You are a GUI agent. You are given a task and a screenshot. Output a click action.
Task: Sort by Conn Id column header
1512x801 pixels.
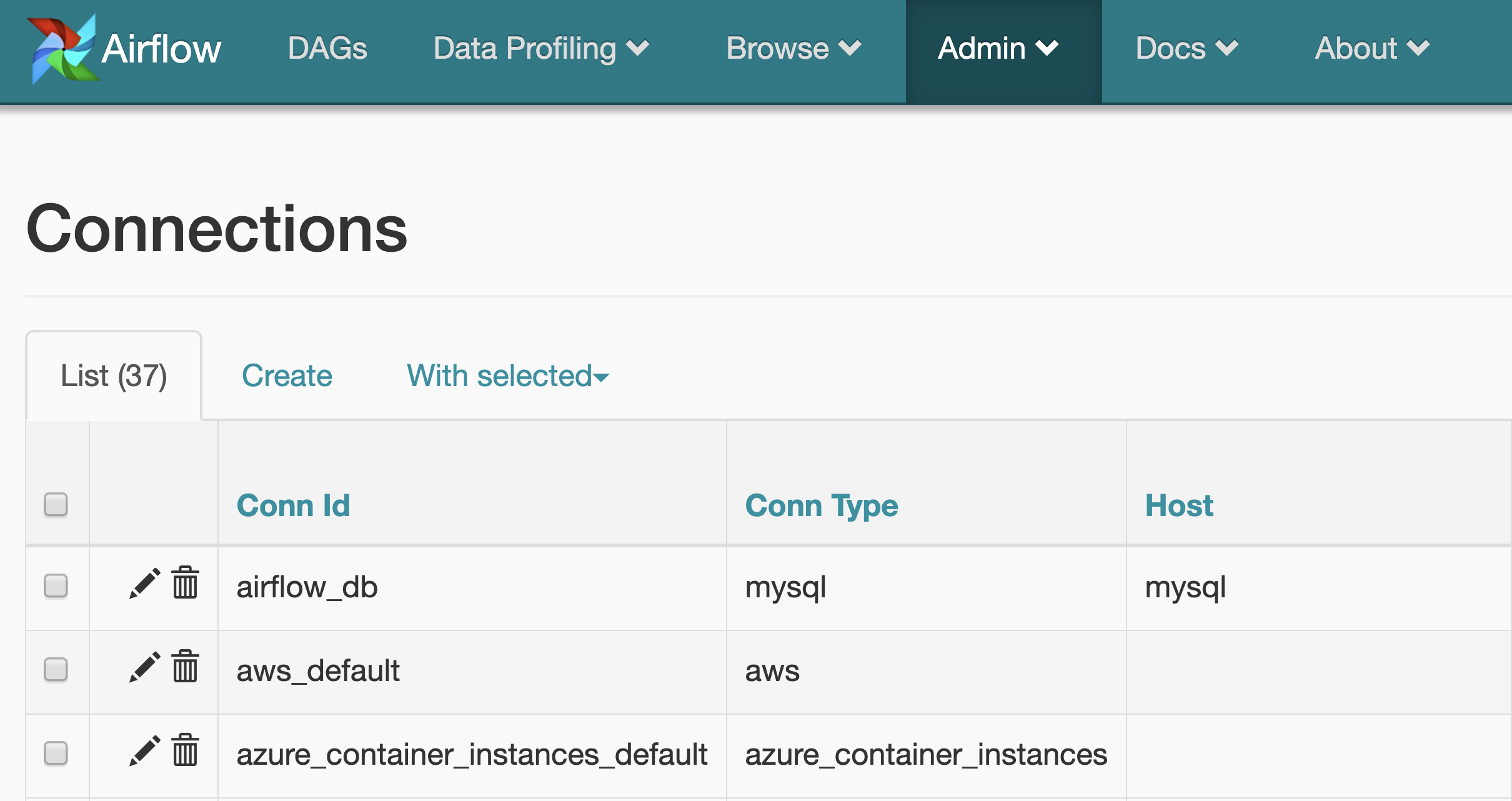point(293,505)
